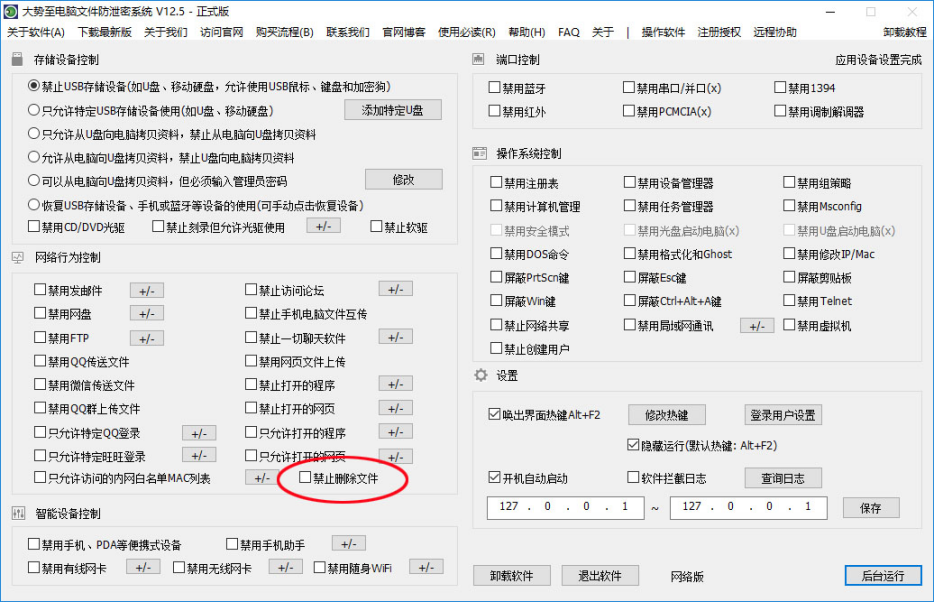Check the 禁用发邮件 option
Viewport: 935px width, 602px height.
tap(40, 290)
